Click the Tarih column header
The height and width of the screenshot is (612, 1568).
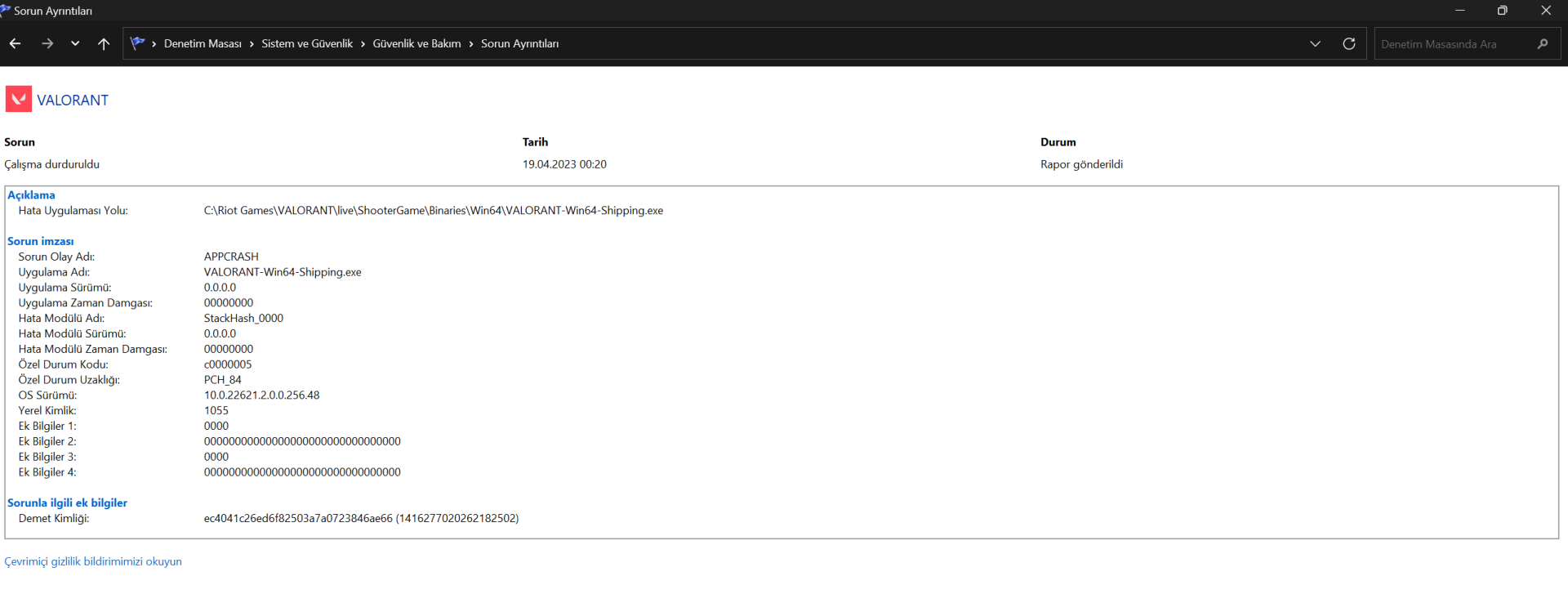[x=535, y=142]
